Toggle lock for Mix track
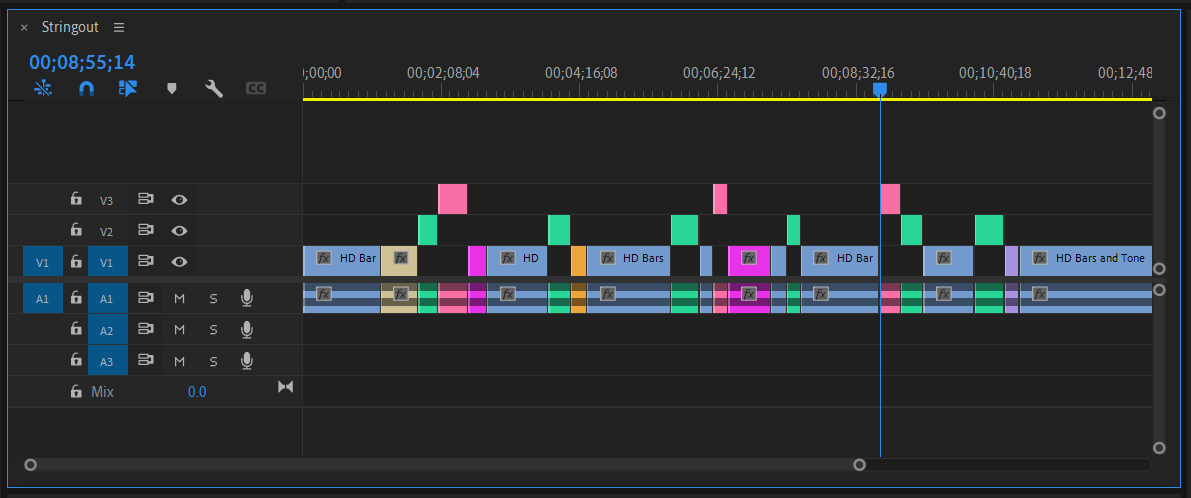1191x498 pixels. [x=76, y=392]
